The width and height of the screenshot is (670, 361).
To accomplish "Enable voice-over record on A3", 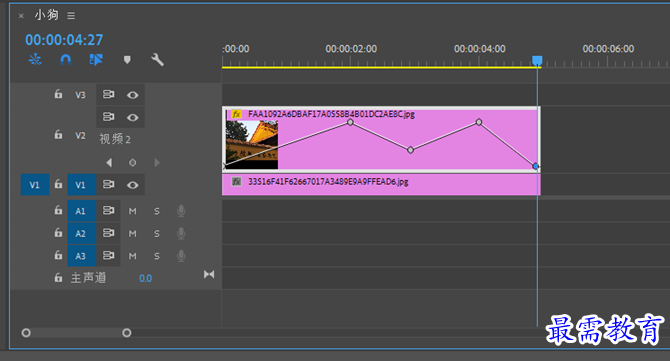I will [181, 255].
